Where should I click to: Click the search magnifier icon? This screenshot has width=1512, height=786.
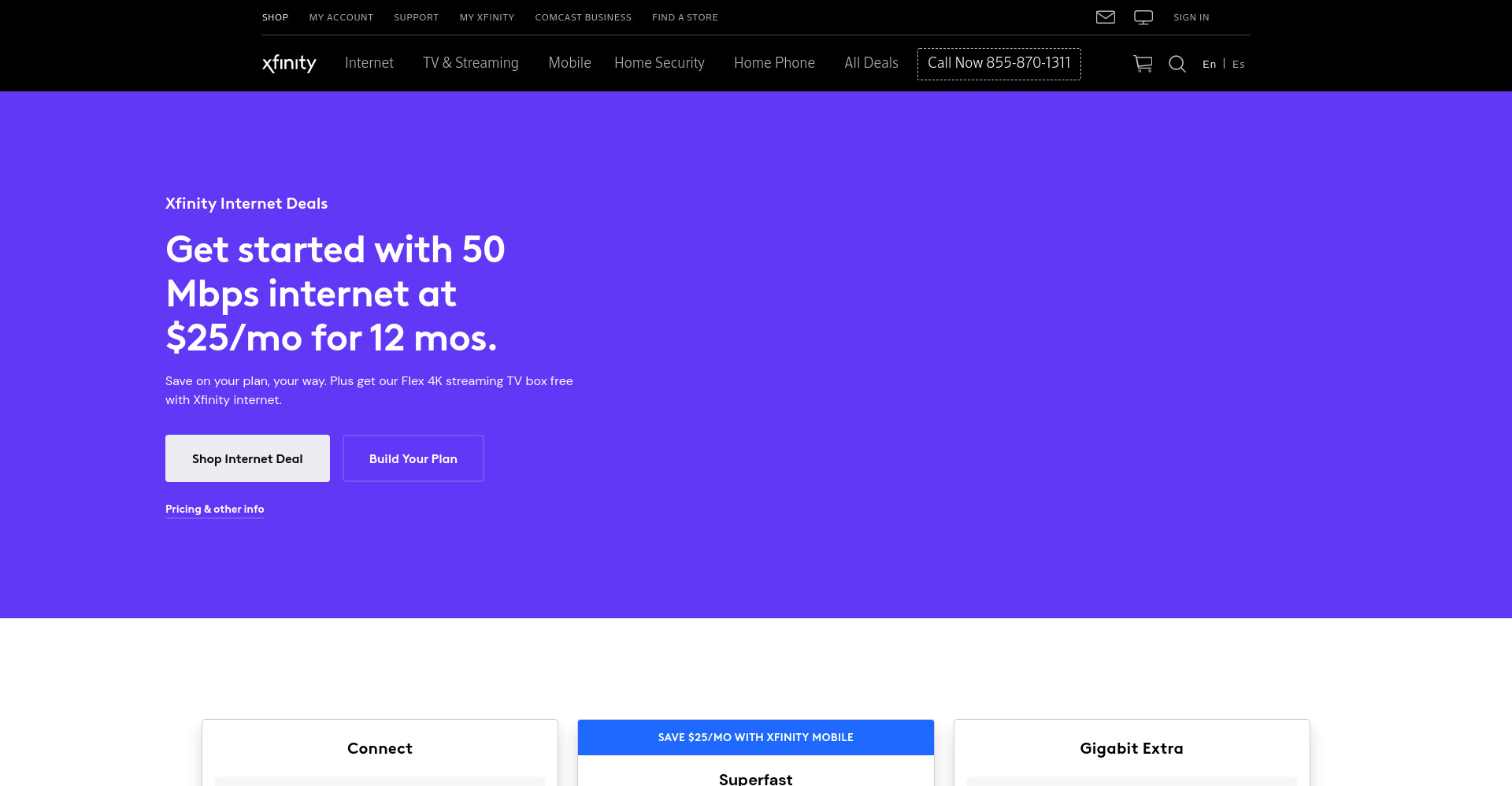(x=1177, y=64)
